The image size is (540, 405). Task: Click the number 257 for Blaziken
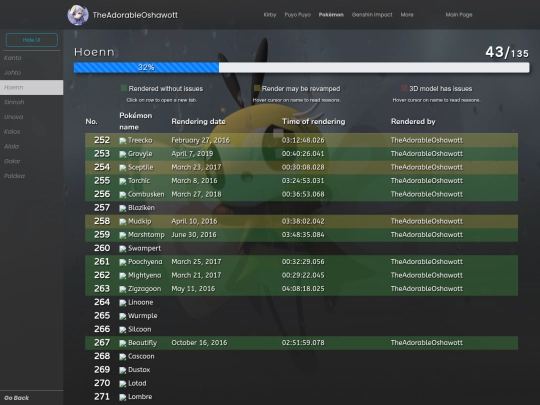point(102,208)
